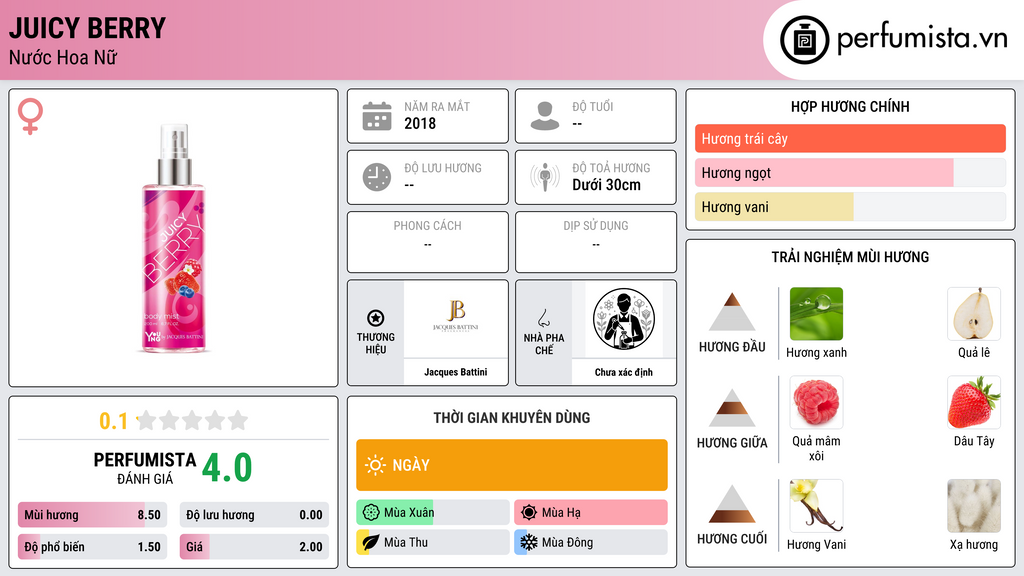Screen dimensions: 1024x576
Task: Click the snowflake icon for Mùa Đông
Action: [529, 542]
